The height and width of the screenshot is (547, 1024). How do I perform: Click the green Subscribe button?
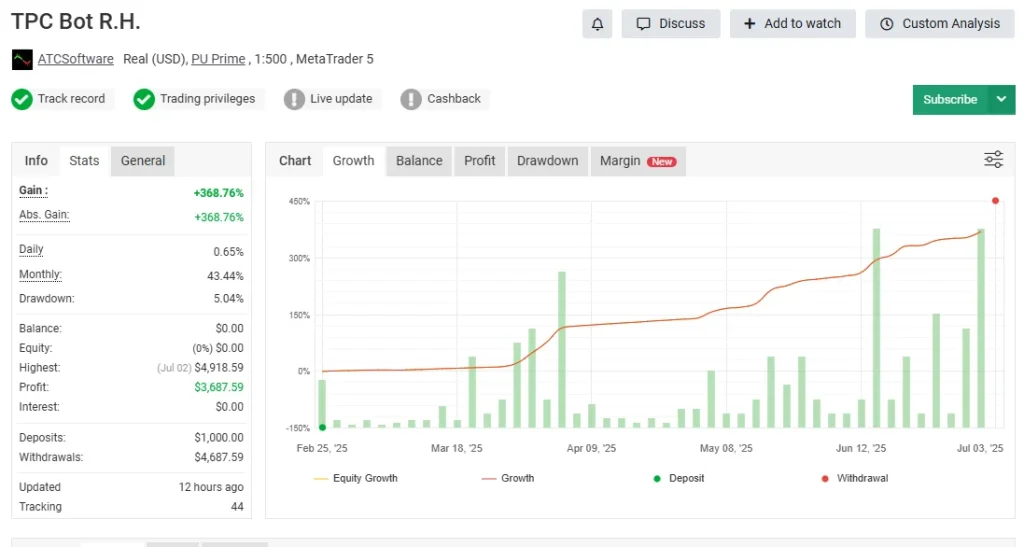click(950, 99)
